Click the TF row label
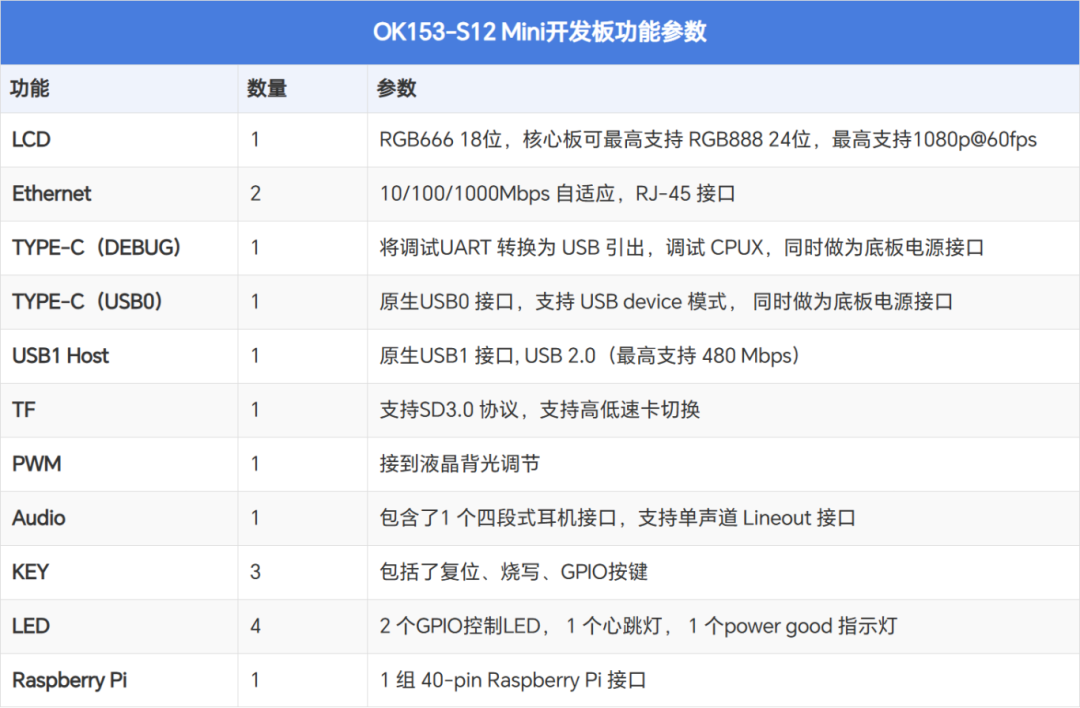Screen dimensions: 1080x708 point(22,410)
